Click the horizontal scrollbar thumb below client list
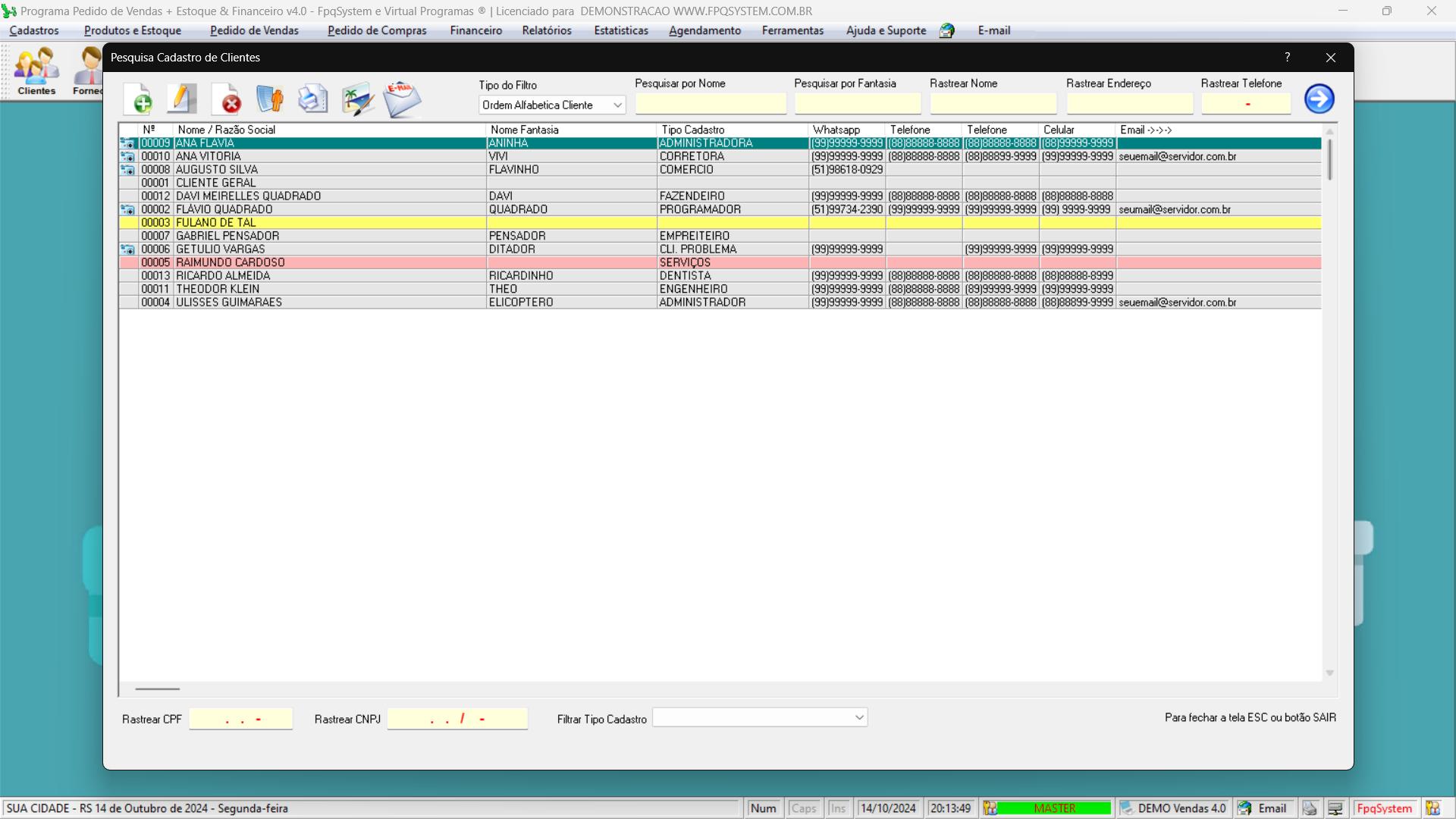1456x819 pixels. click(x=158, y=689)
